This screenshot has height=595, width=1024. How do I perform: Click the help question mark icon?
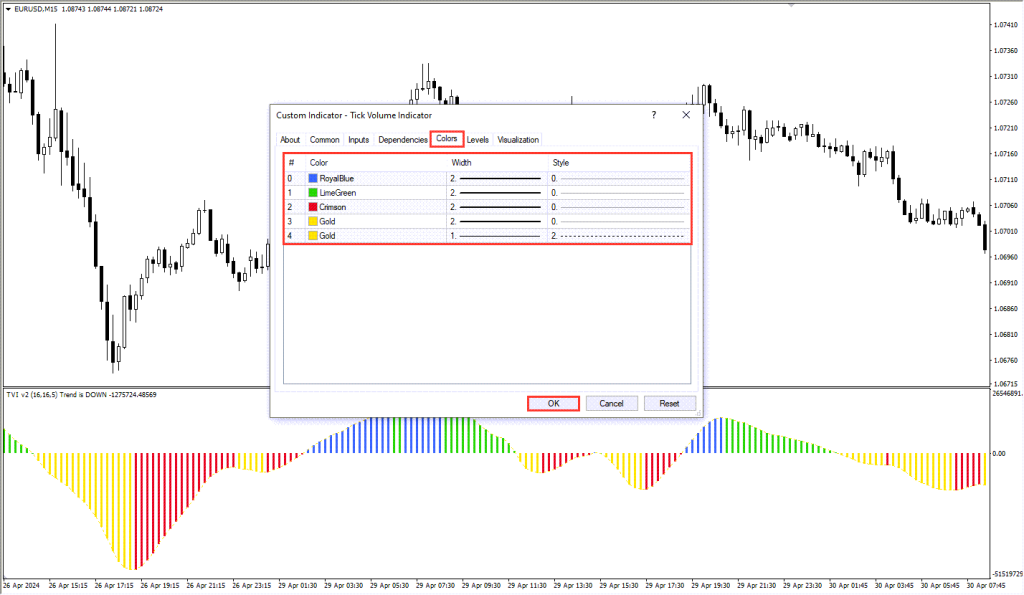click(653, 115)
